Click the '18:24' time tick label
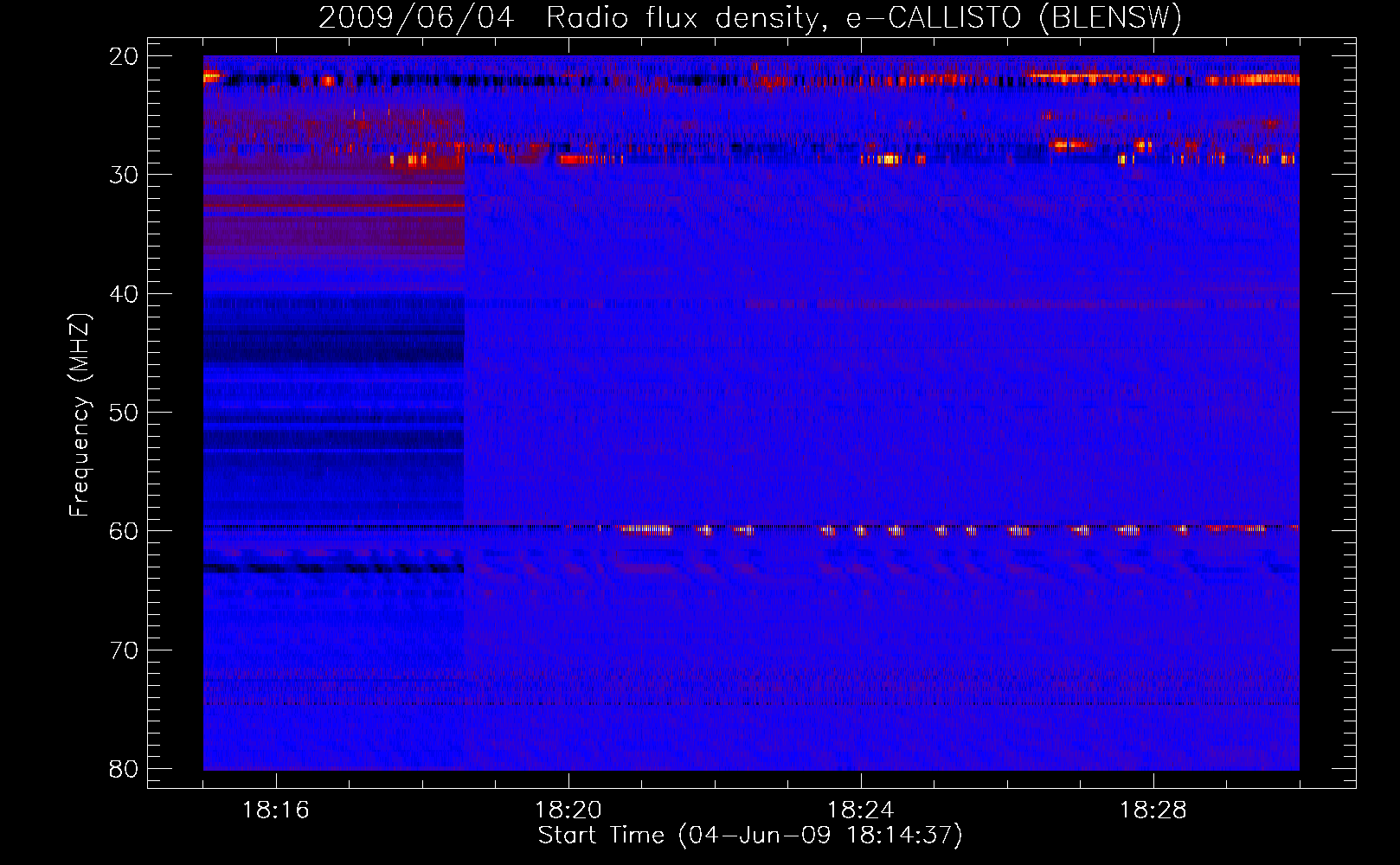 [860, 811]
